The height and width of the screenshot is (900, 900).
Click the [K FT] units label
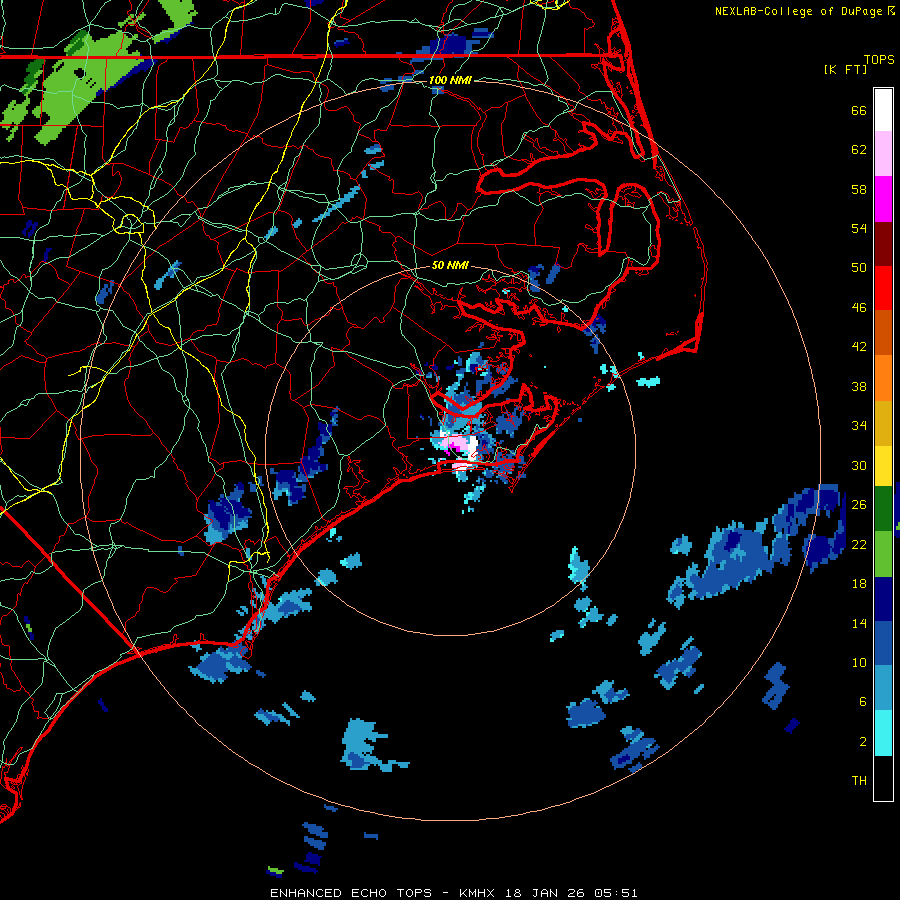845,69
